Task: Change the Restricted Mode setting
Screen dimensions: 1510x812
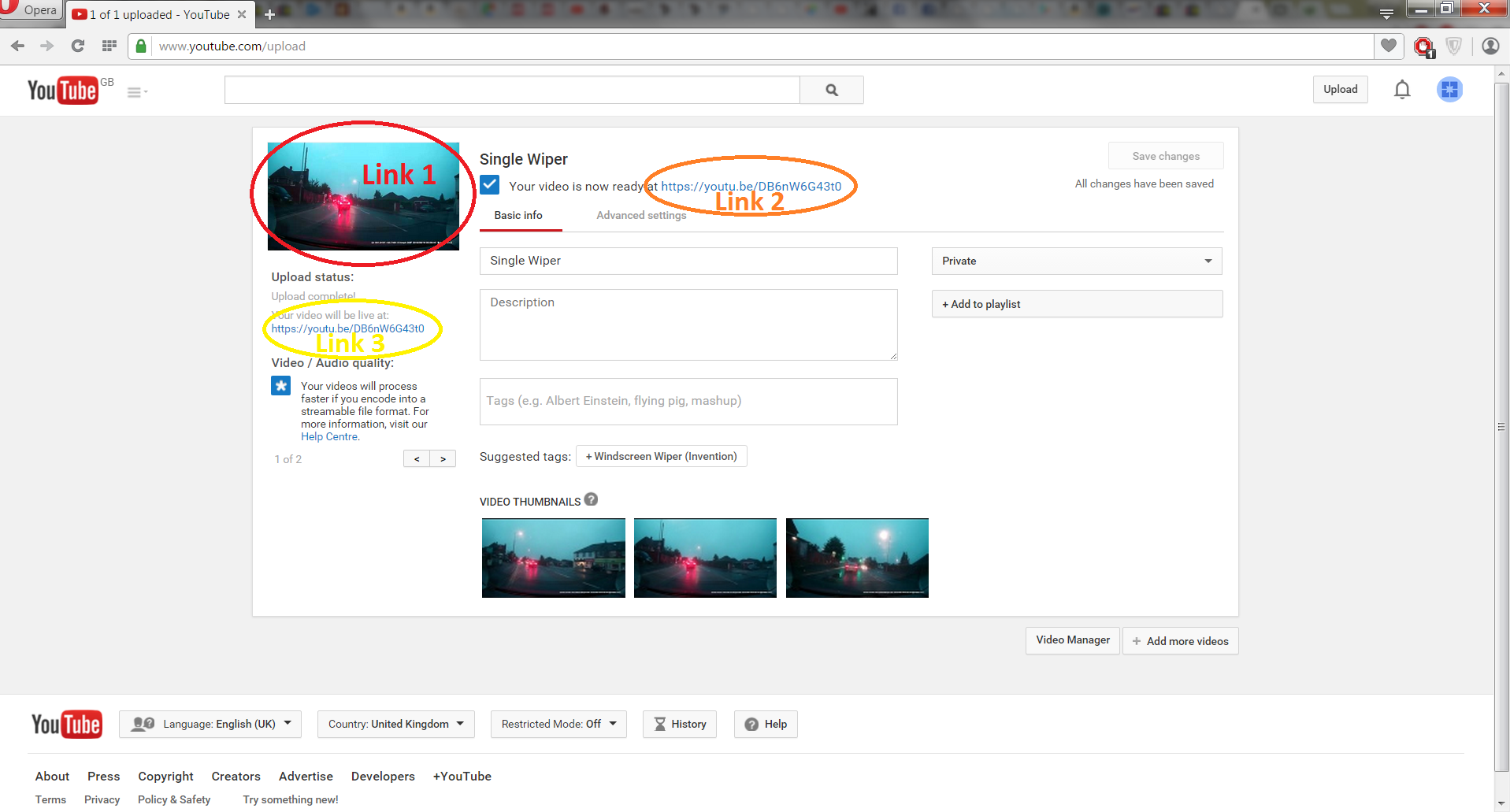Action: pyautogui.click(x=558, y=724)
